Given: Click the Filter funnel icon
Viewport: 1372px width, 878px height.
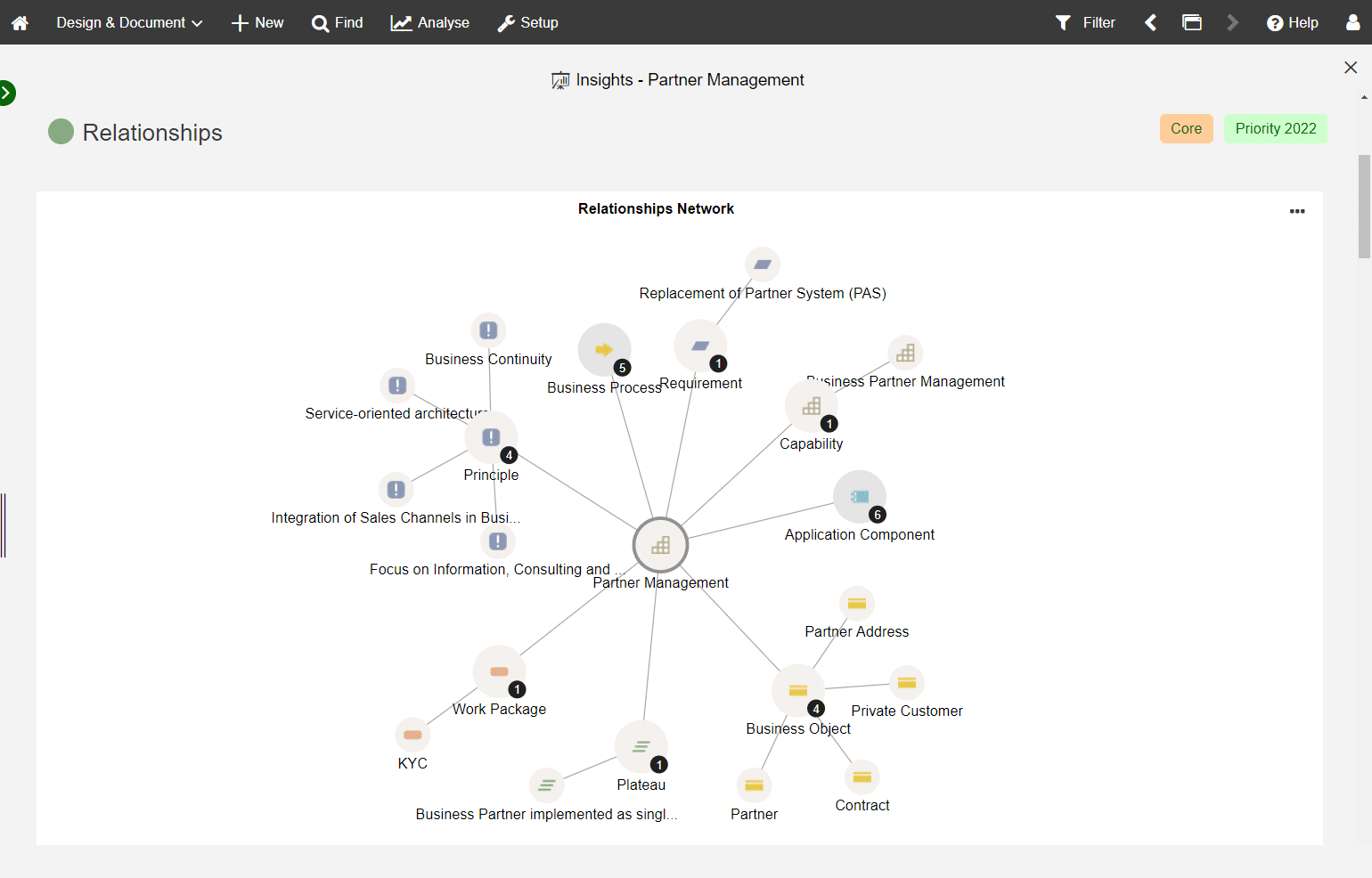Looking at the screenshot, I should coord(1063,22).
